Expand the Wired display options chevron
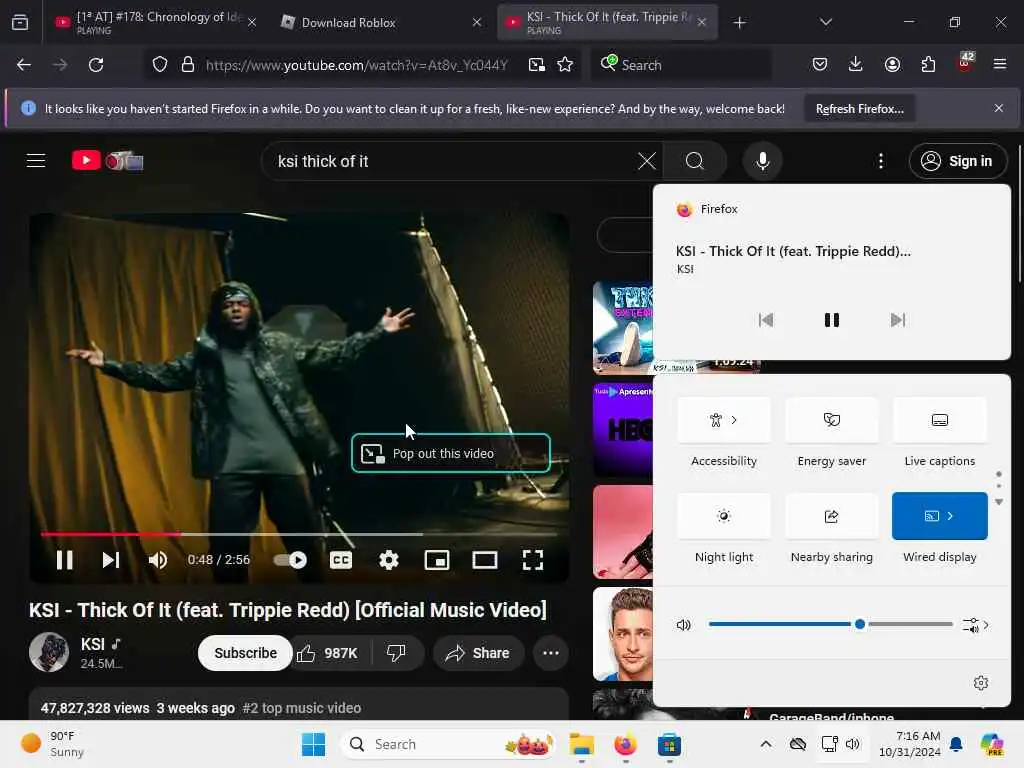 951,516
